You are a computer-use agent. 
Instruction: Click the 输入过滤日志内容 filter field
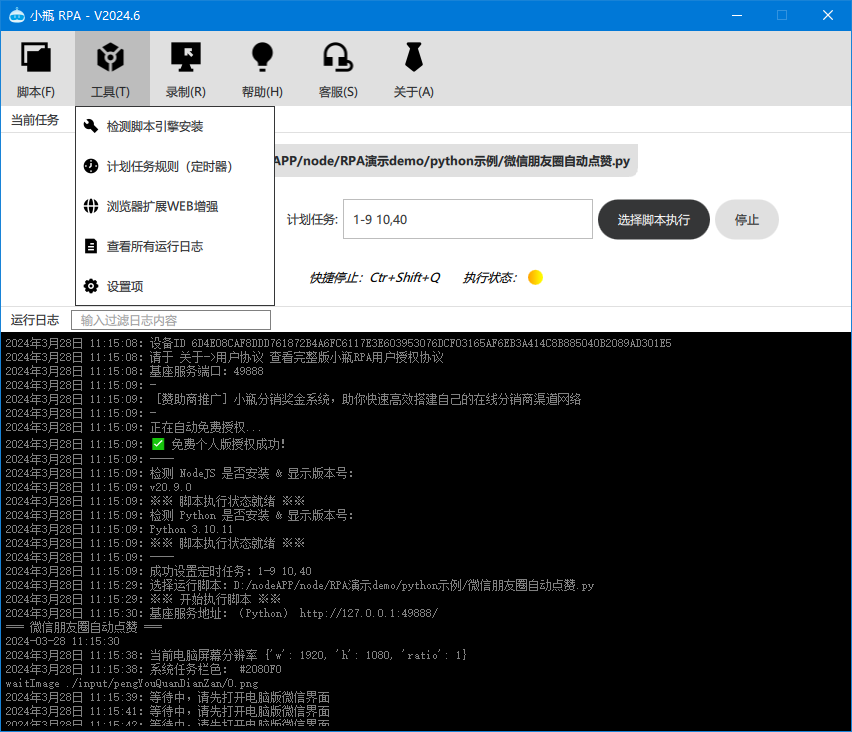pyautogui.click(x=171, y=320)
